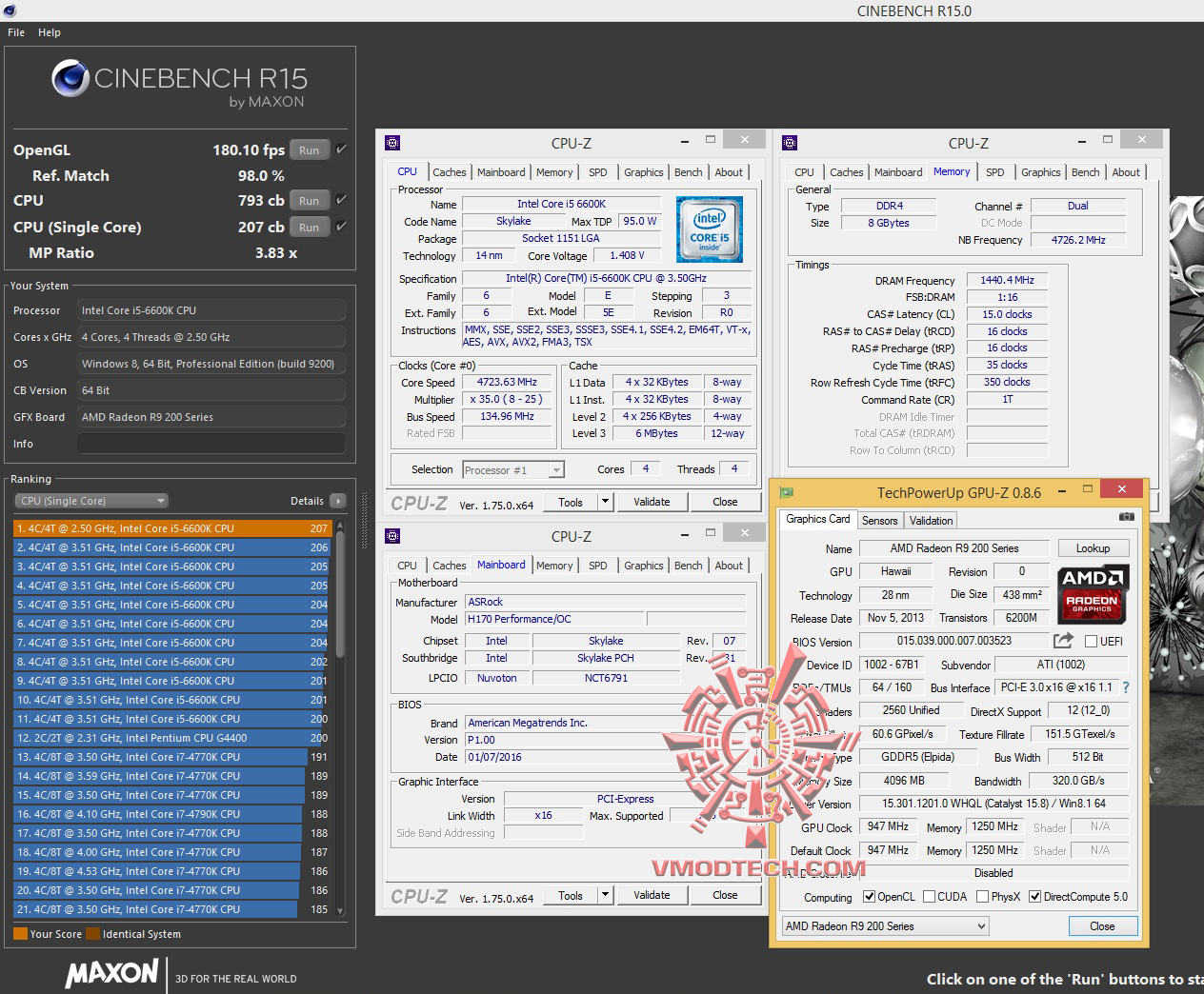1204x994 pixels.
Task: Toggle the UEFI checkbox in GPU-Z
Action: tap(1091, 641)
